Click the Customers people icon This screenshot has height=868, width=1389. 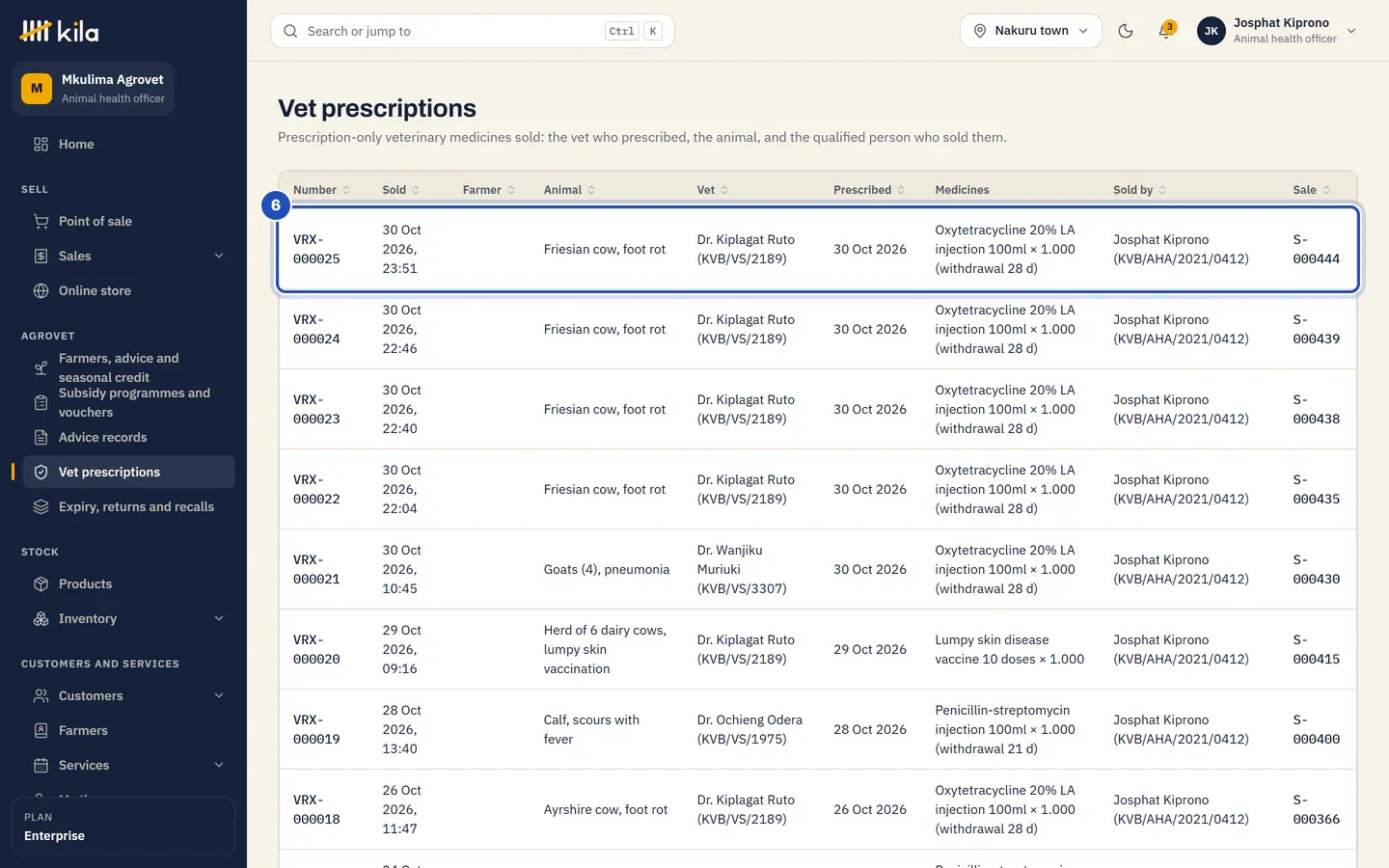(x=41, y=695)
